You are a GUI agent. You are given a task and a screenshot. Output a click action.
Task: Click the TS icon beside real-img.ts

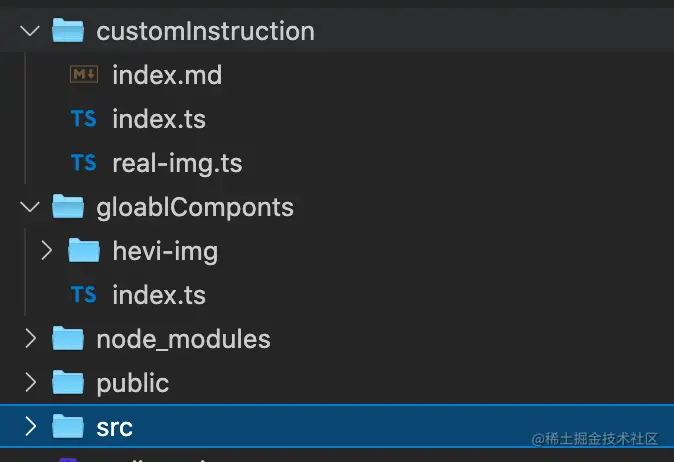tap(84, 163)
